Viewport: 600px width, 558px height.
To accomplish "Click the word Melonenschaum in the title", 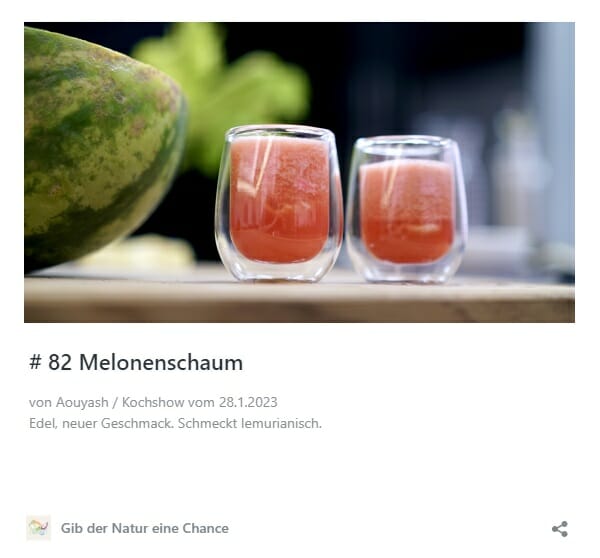I will coord(161,362).
